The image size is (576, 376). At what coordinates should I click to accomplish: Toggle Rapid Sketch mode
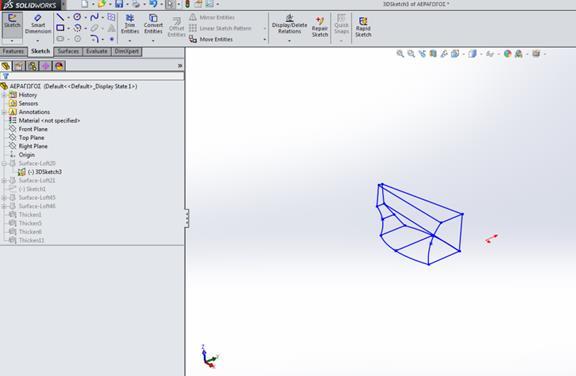point(363,26)
